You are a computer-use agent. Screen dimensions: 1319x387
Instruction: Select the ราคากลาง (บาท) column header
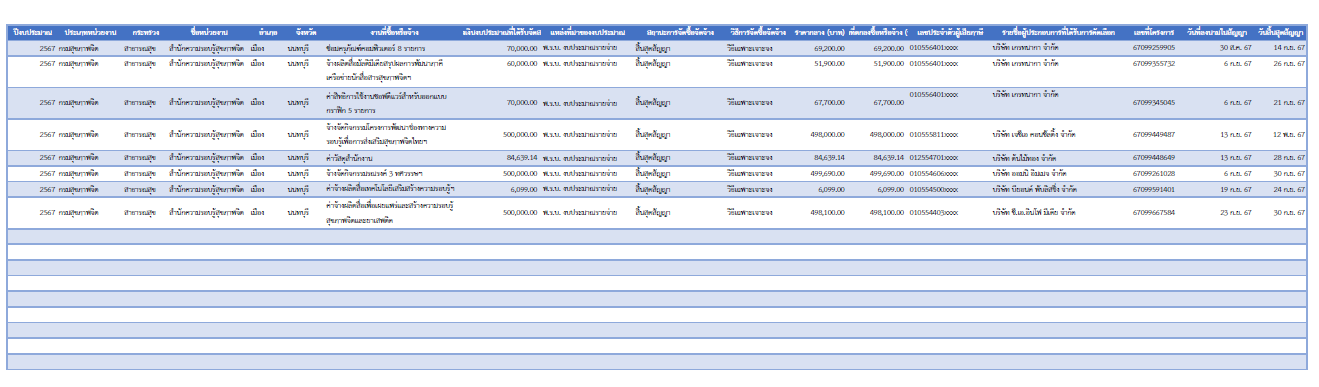819,34
